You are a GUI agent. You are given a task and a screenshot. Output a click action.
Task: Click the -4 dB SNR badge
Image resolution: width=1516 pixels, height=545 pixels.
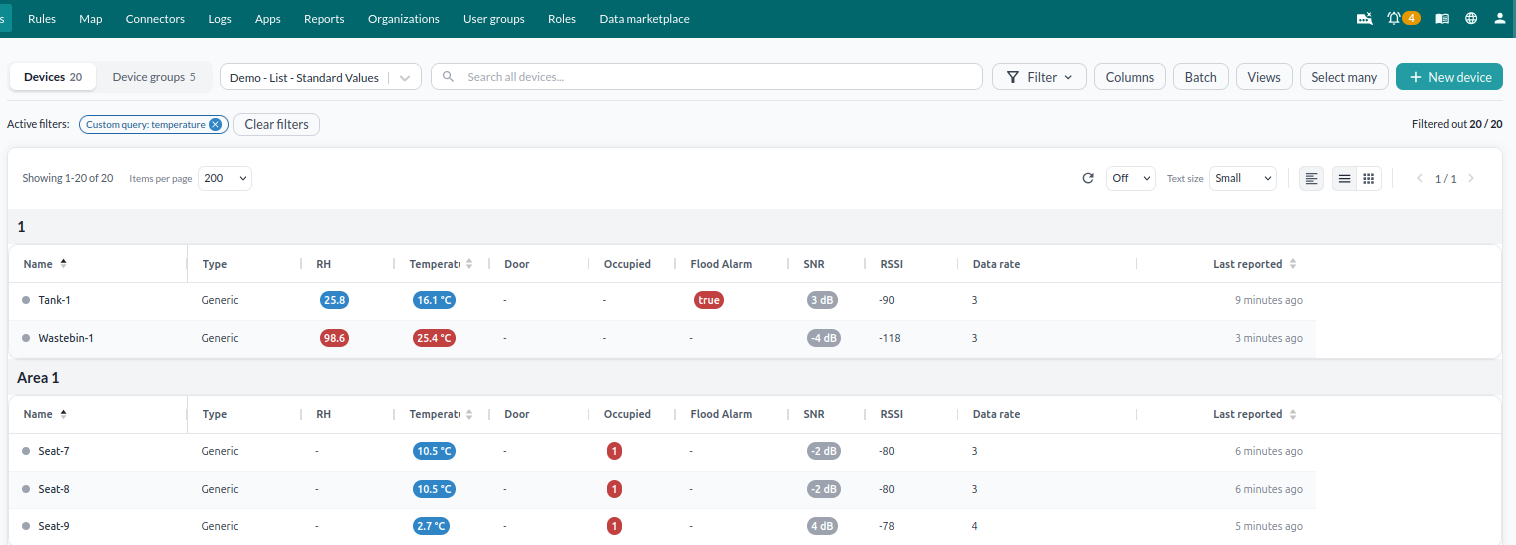coord(824,338)
